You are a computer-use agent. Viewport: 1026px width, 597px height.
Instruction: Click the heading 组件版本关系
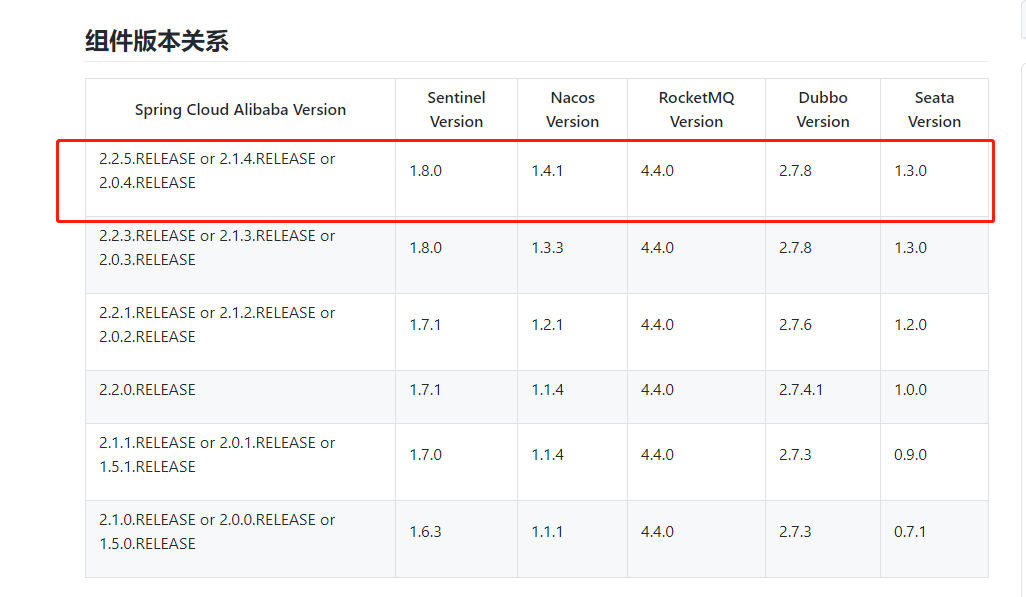point(157,41)
